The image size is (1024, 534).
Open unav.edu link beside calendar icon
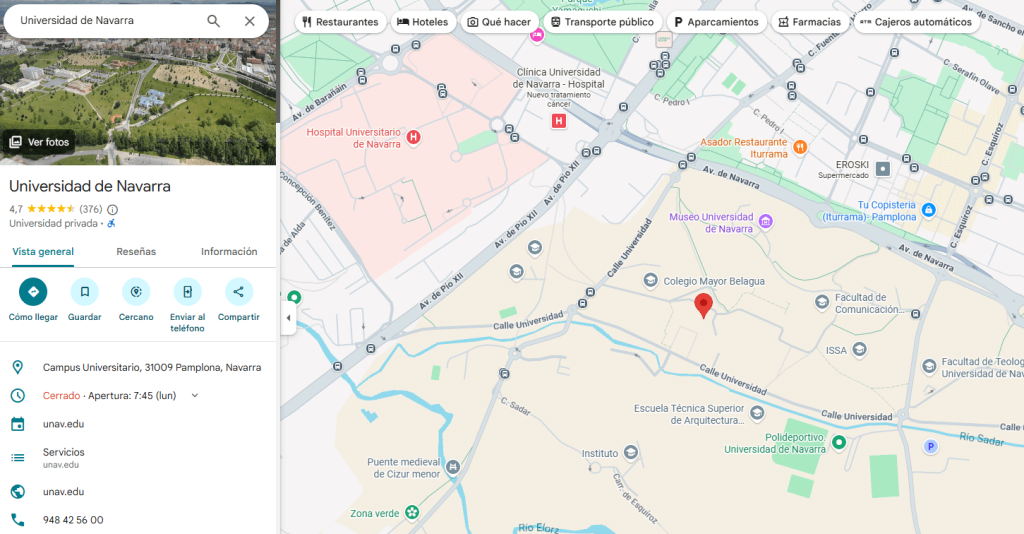[63, 424]
